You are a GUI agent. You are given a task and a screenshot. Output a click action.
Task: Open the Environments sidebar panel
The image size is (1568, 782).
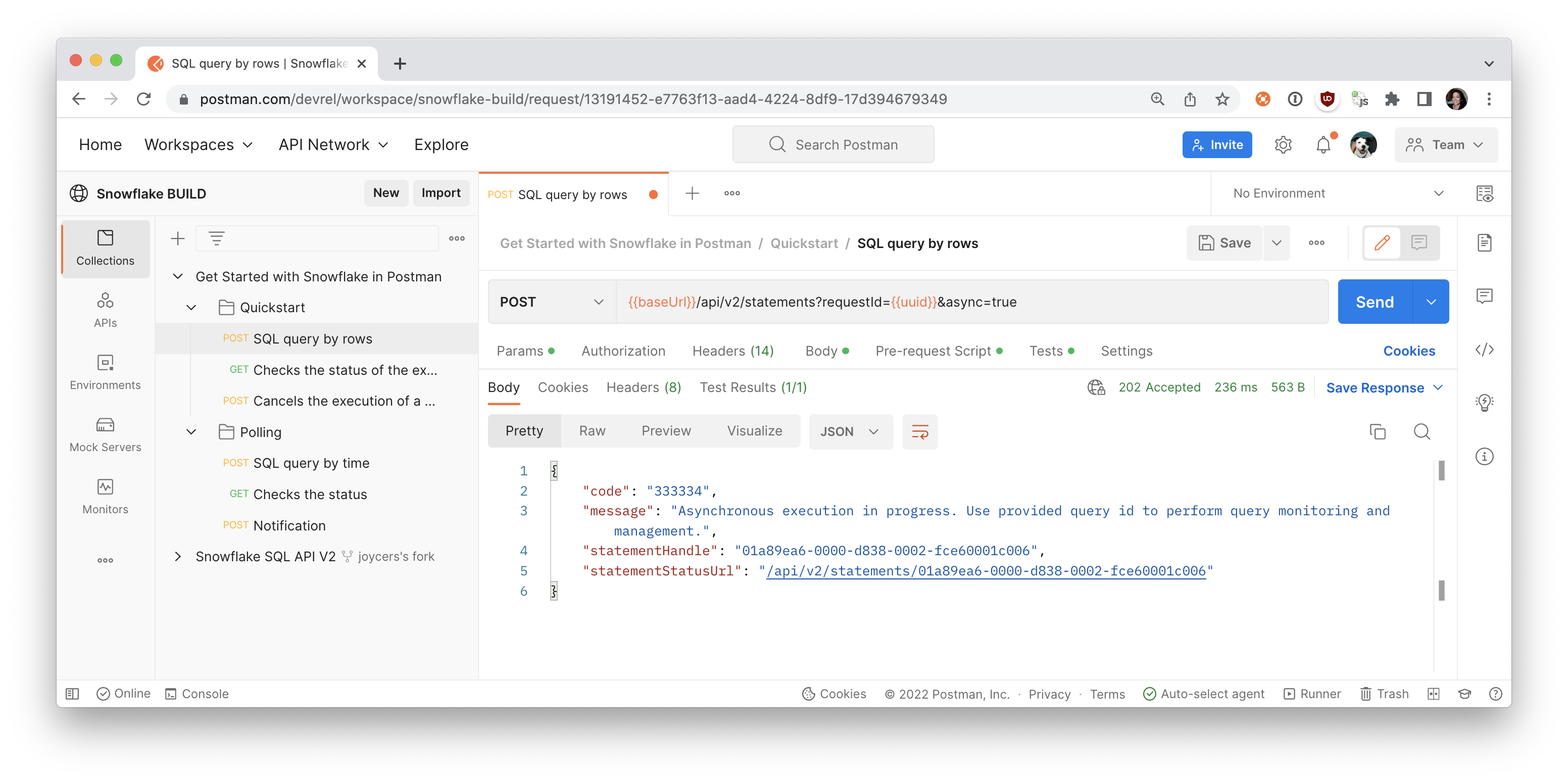click(x=105, y=372)
